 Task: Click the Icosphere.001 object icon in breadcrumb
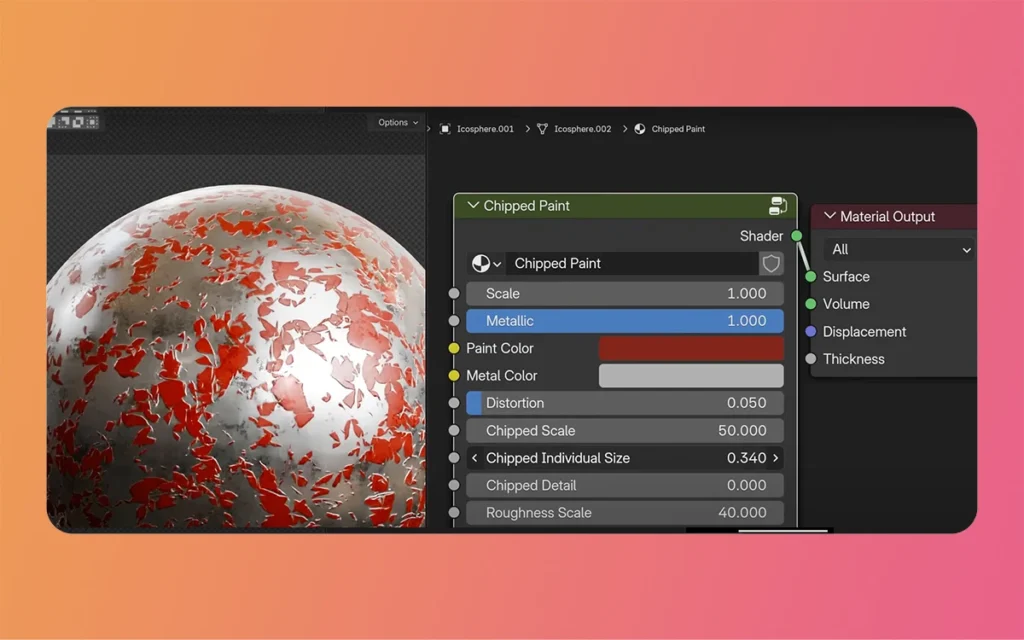[445, 129]
